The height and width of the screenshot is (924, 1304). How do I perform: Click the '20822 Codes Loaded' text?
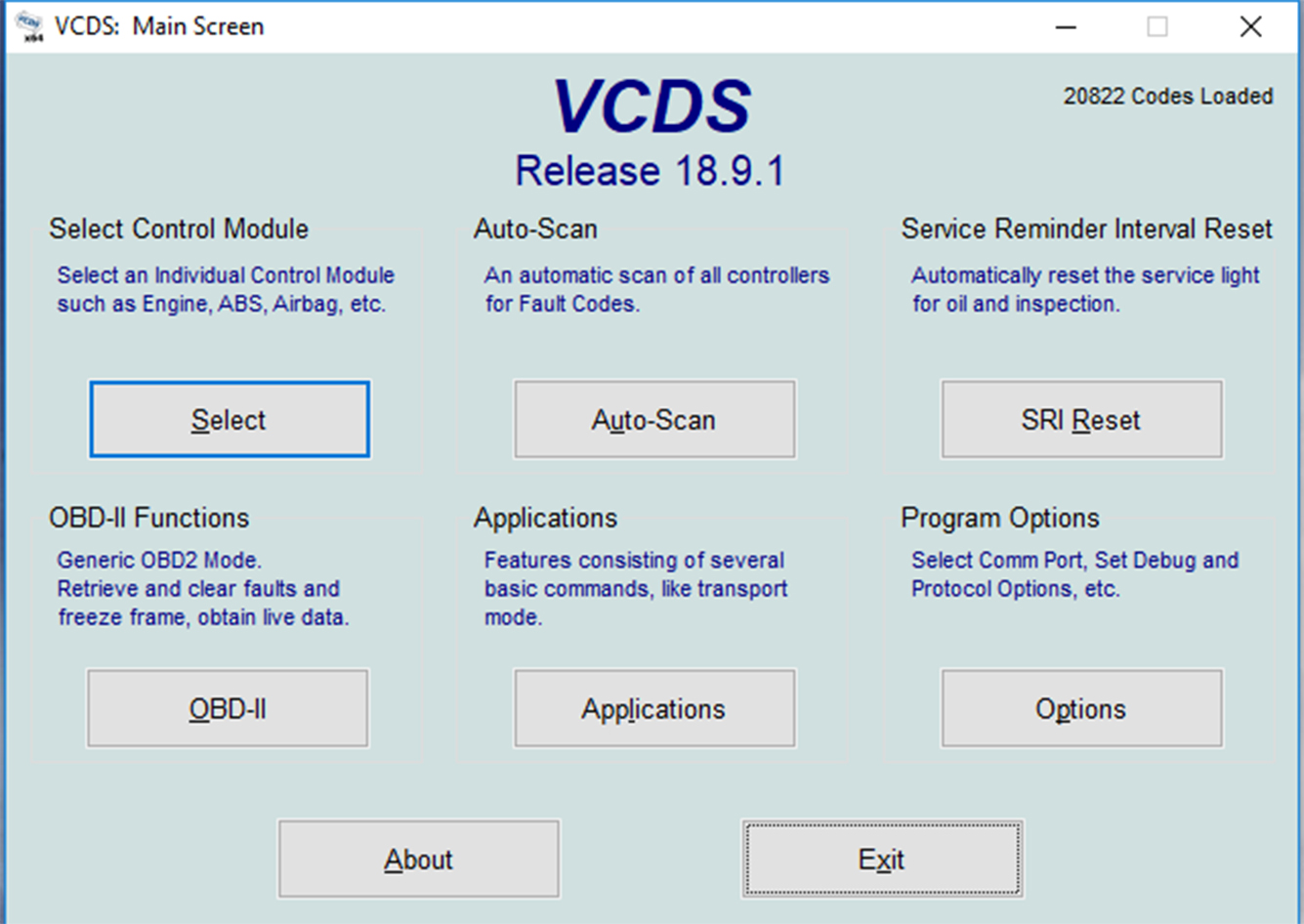[x=1168, y=96]
